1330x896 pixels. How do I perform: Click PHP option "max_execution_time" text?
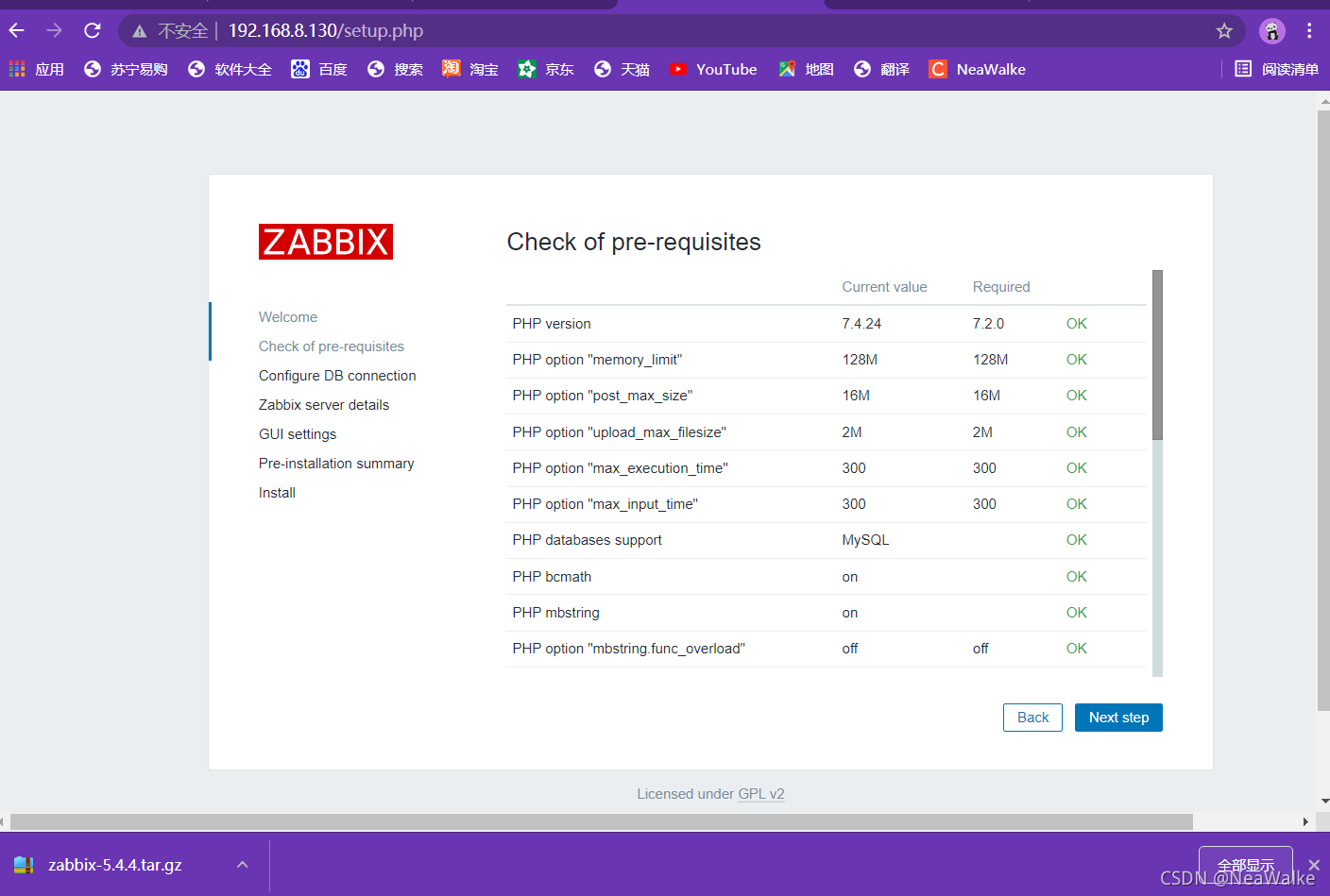621,468
